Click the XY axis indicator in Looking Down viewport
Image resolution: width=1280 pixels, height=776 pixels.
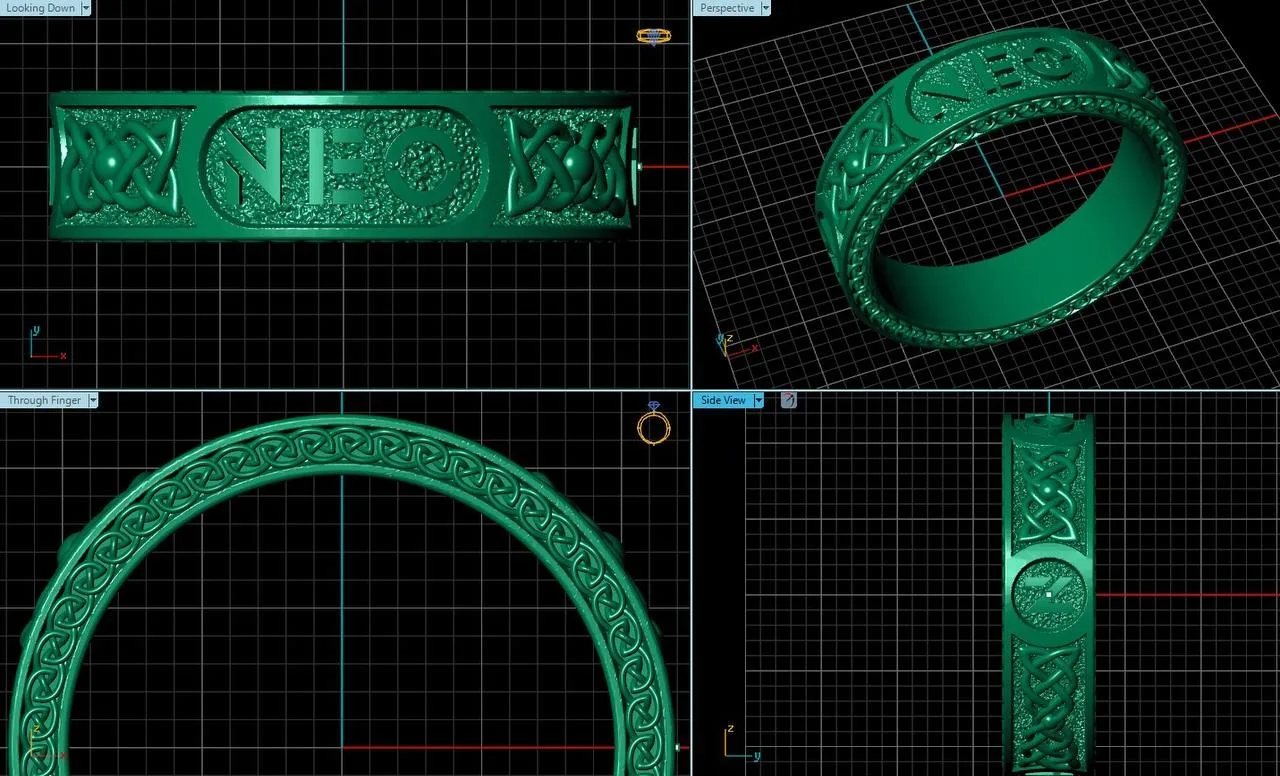[46, 343]
